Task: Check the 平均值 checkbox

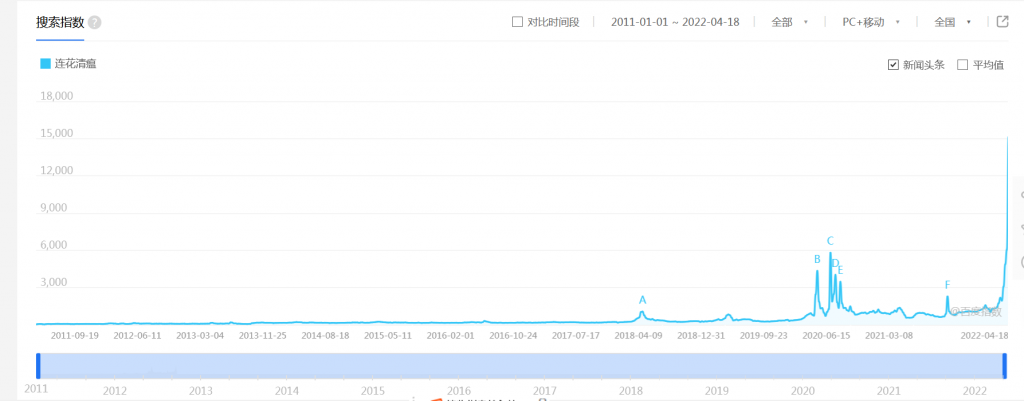Action: [962, 65]
